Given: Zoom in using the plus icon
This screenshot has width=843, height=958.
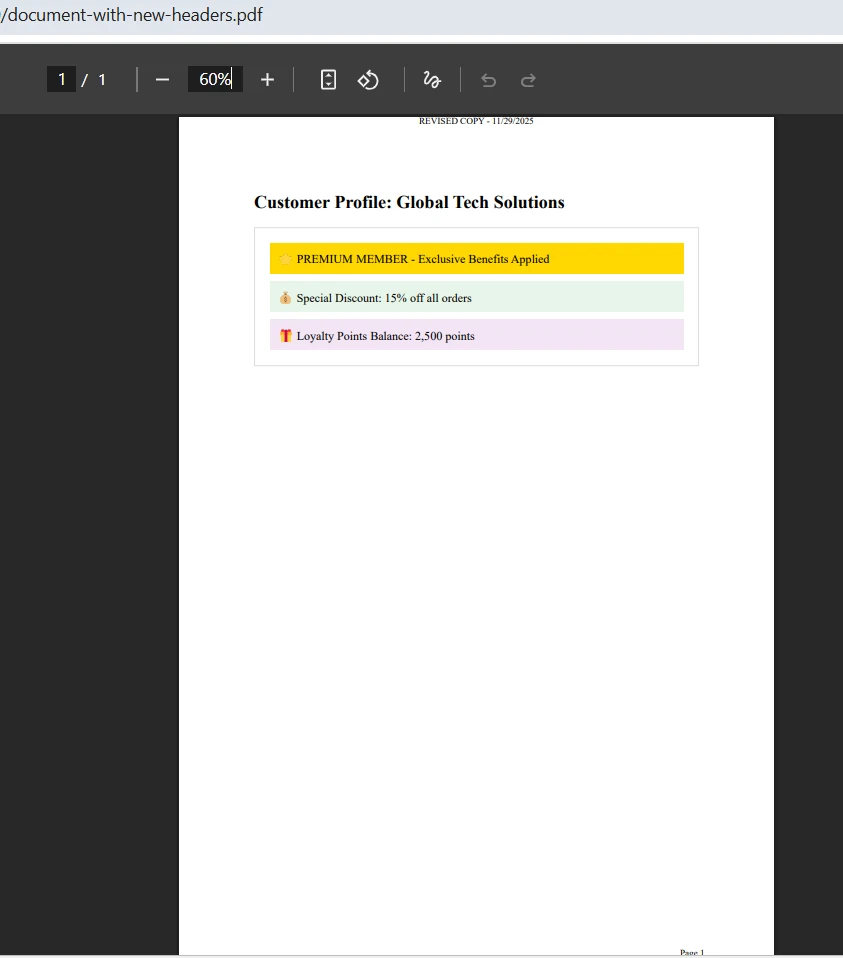Looking at the screenshot, I should coord(267,79).
